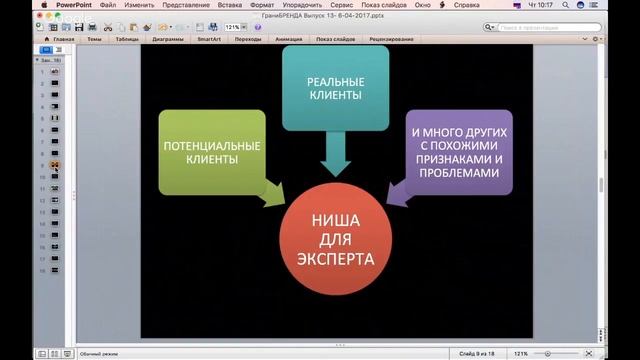Screen dimensions: 640x360
Task: Click fit slide to window icon
Action: [x=589, y=353]
